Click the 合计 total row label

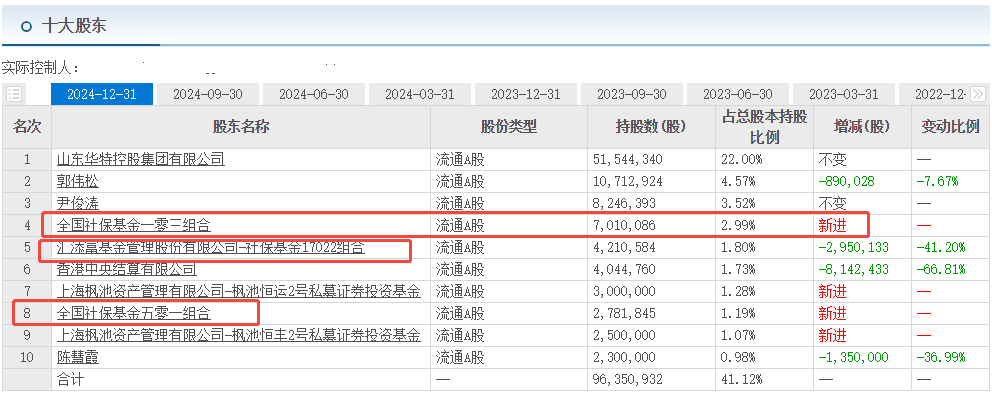70,380
